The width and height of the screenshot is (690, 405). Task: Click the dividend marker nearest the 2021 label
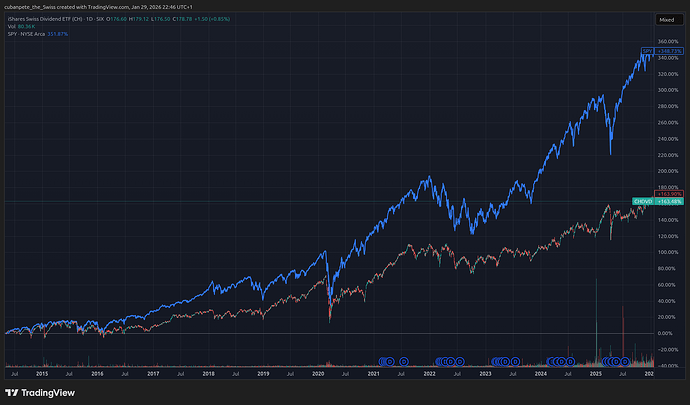pyautogui.click(x=382, y=361)
